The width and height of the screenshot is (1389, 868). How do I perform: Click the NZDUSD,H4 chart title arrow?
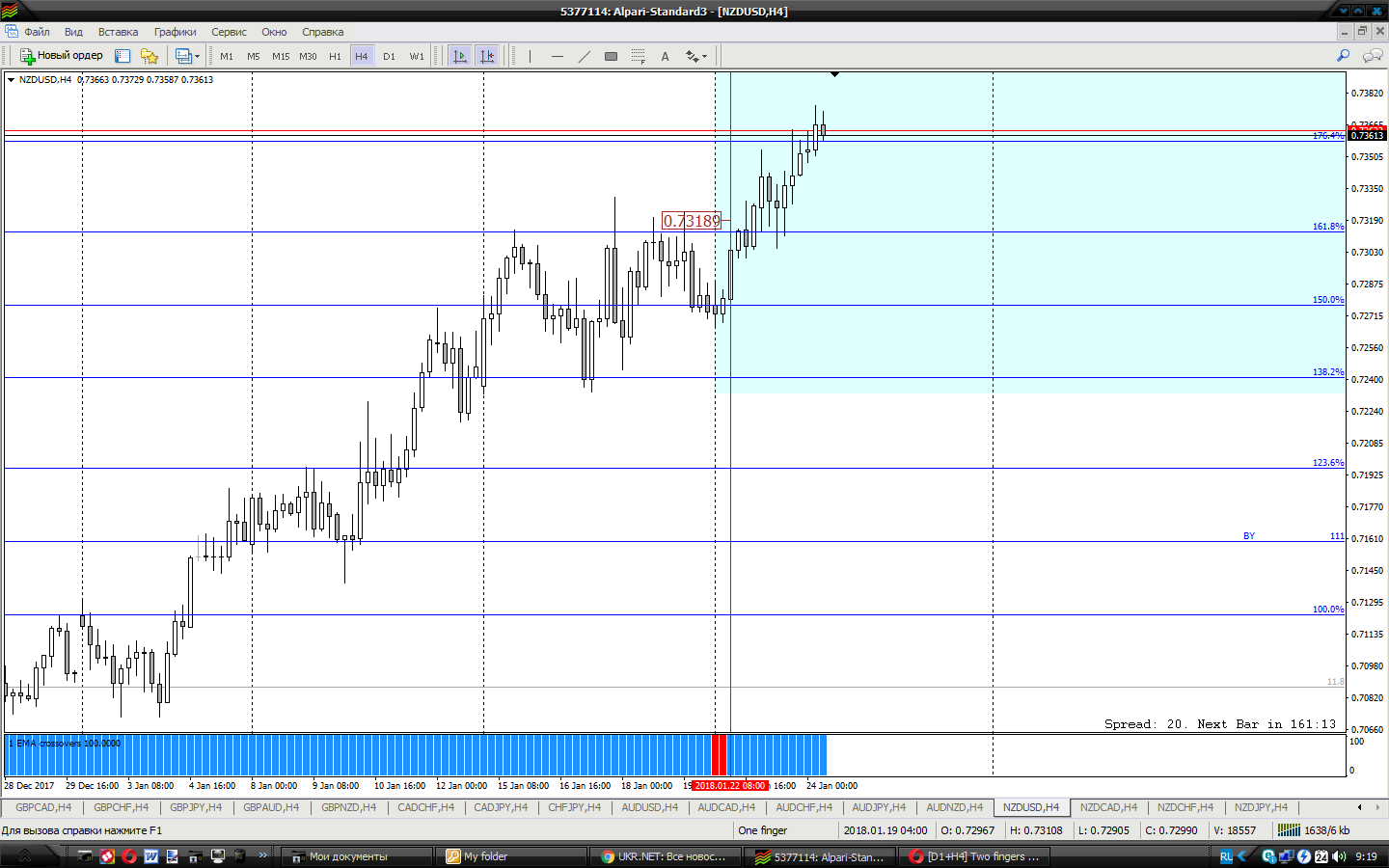11,80
